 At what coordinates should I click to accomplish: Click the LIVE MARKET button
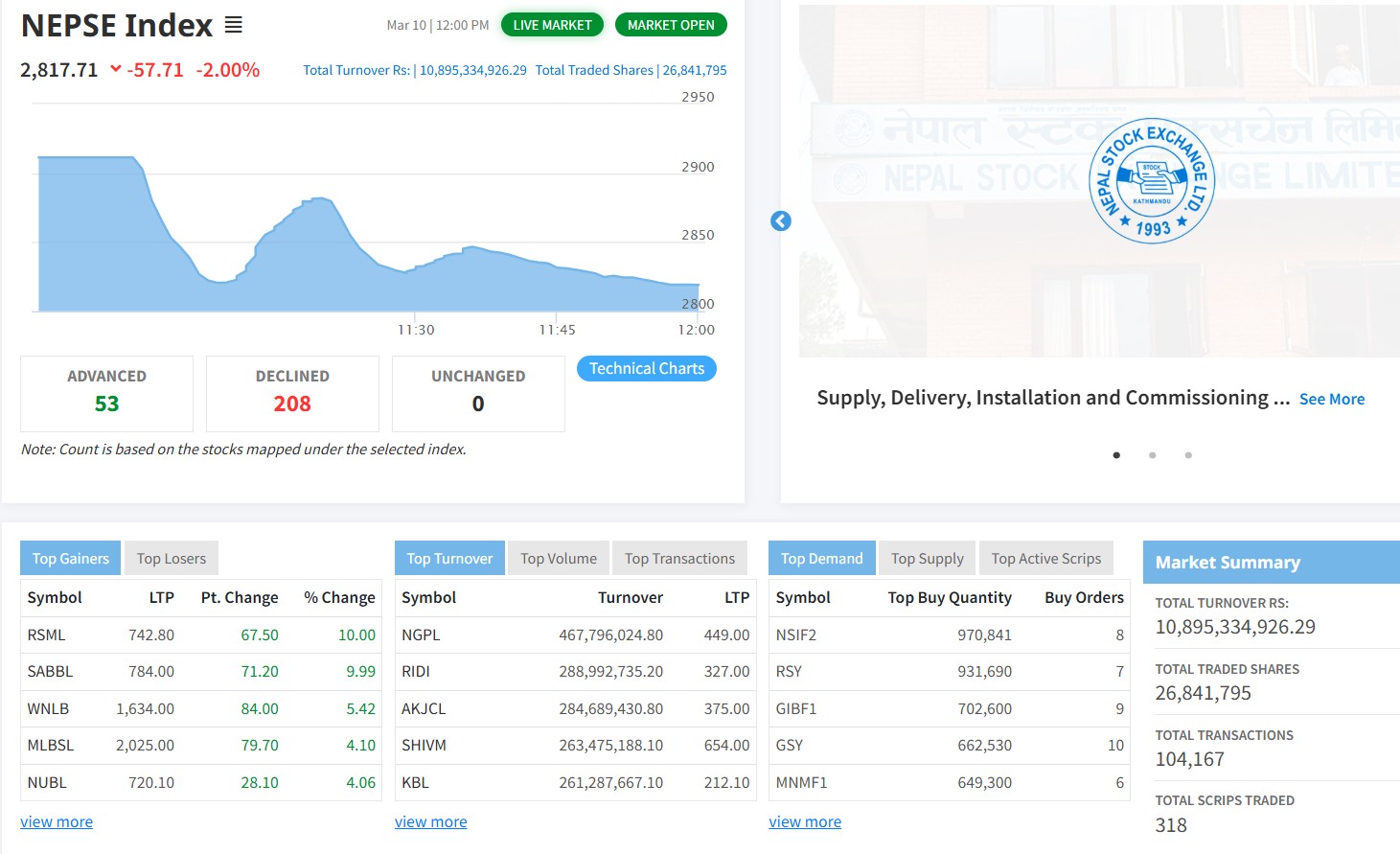552,25
